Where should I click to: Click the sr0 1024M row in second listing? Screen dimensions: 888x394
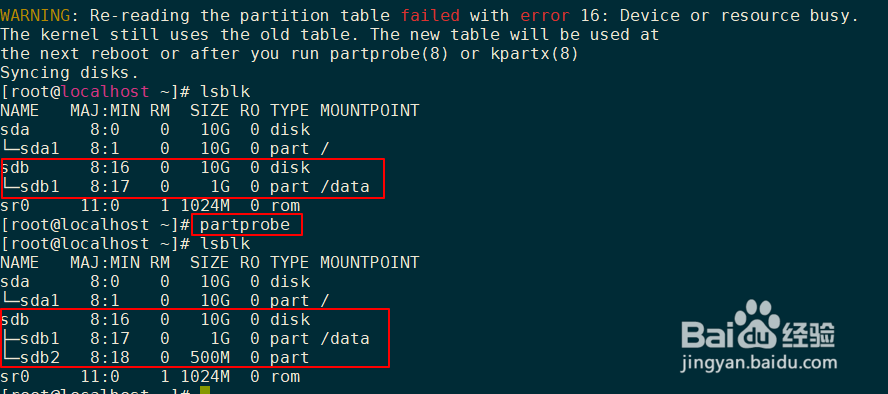point(150,376)
